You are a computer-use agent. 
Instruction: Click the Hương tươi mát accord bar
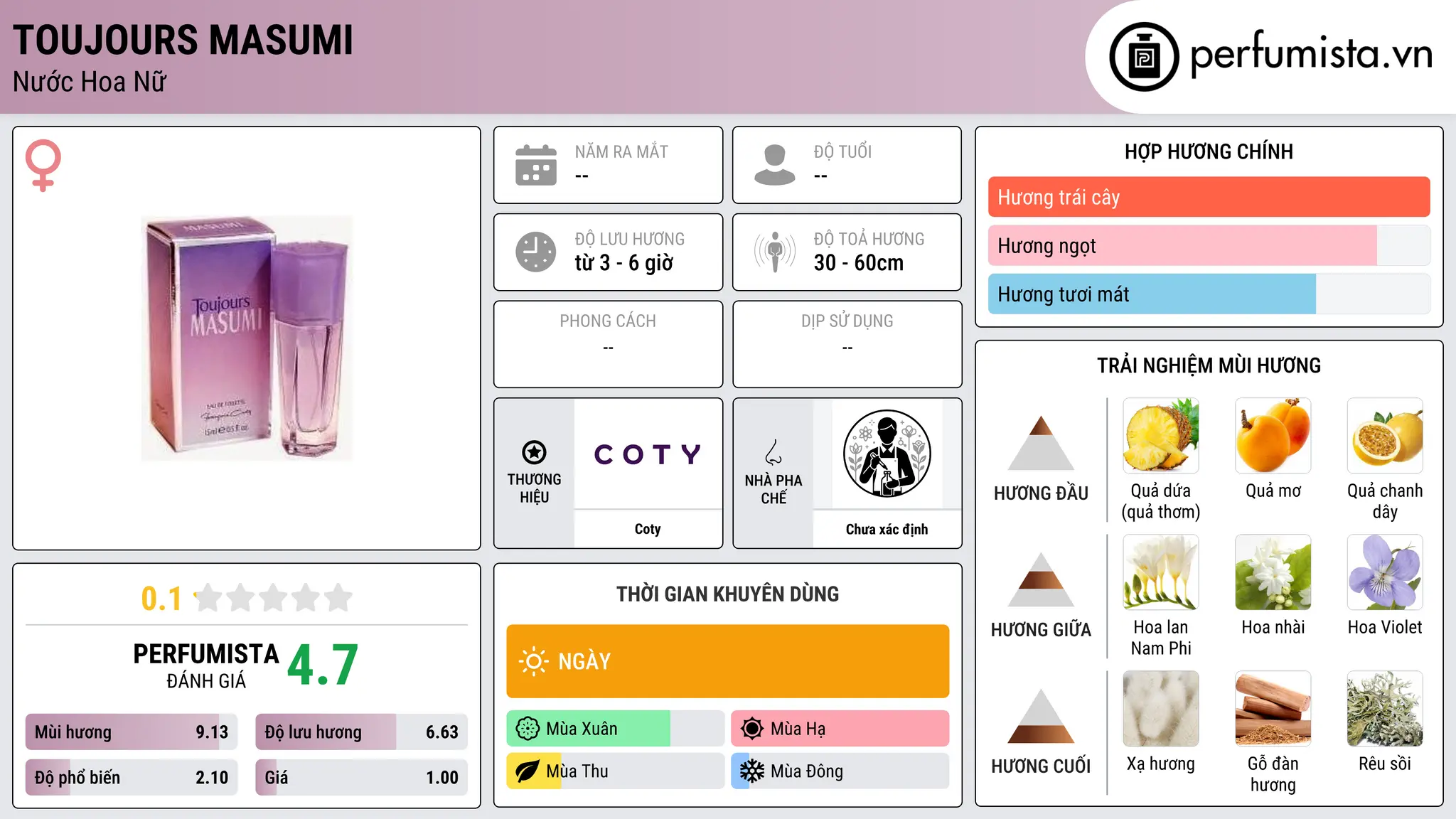tap(1209, 294)
